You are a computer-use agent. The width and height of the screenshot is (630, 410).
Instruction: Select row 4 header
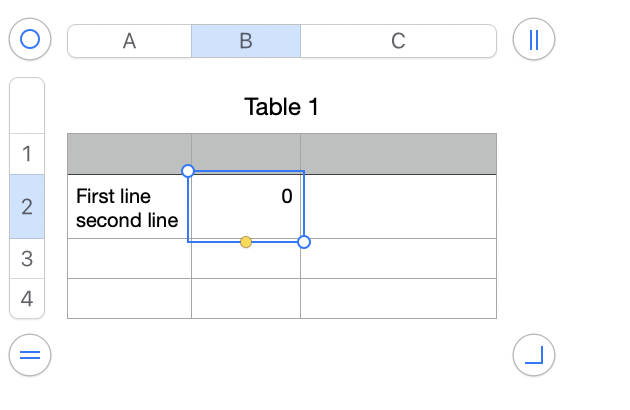point(27,298)
